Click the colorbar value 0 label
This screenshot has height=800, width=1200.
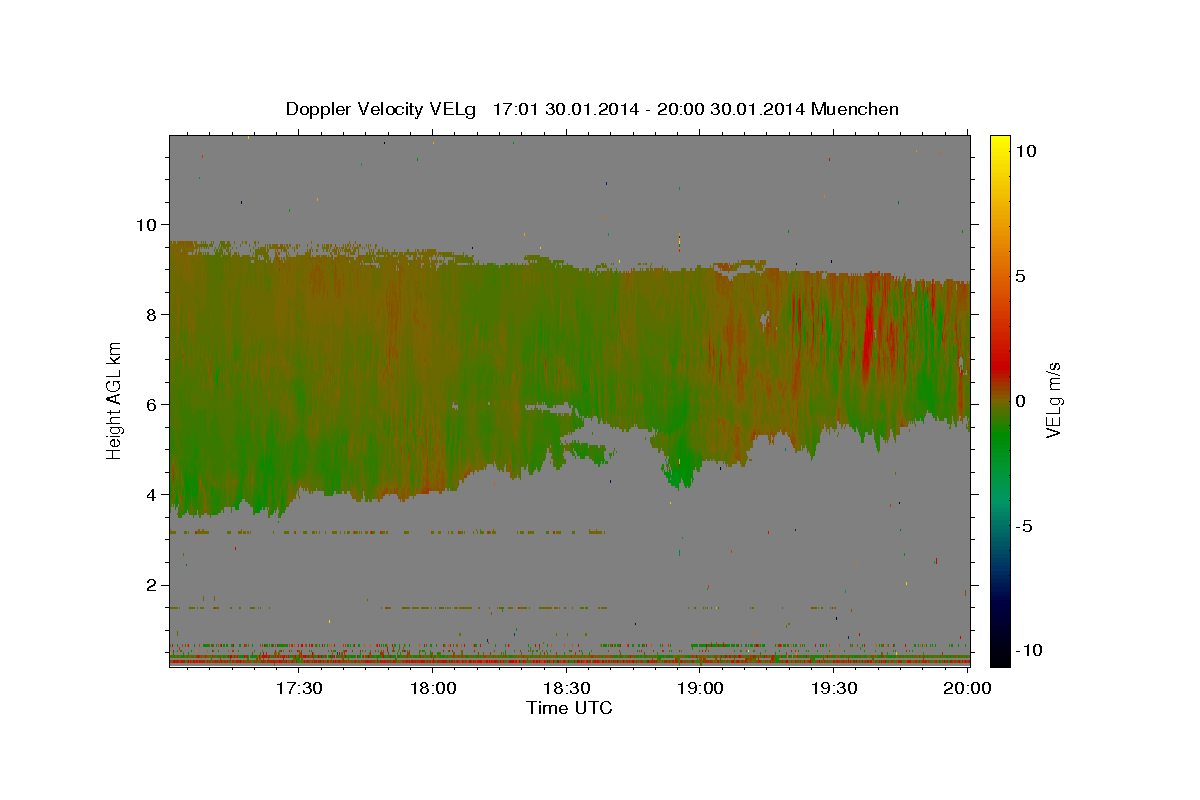point(1021,401)
